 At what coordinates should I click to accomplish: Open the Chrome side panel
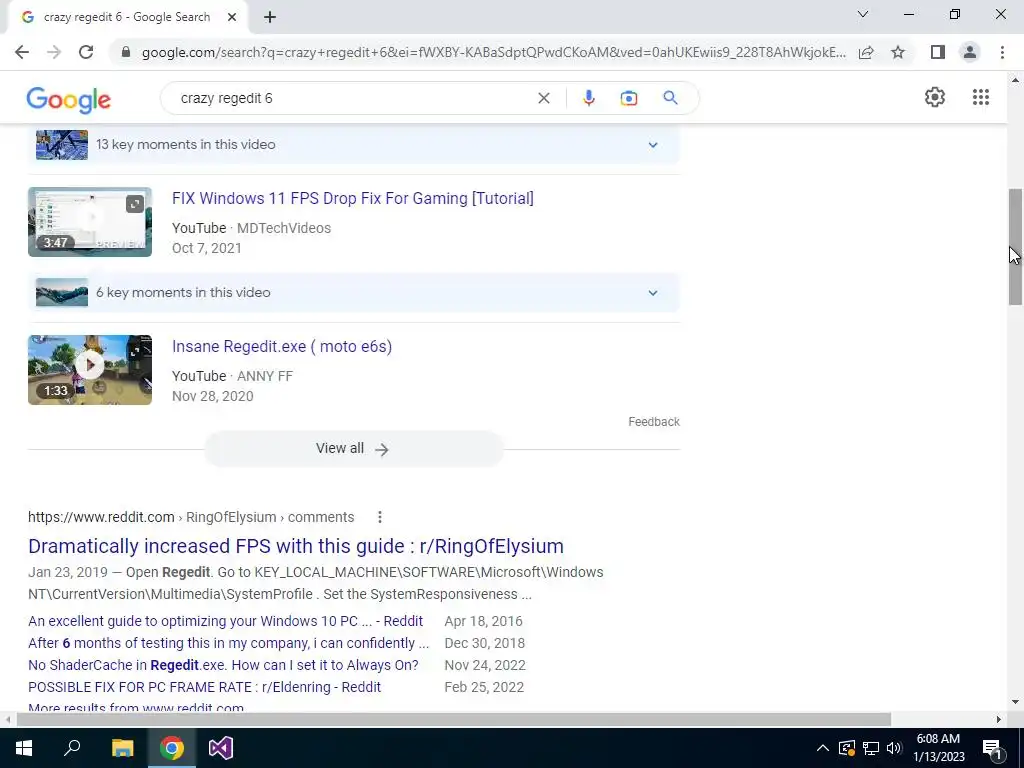pyautogui.click(x=938, y=52)
